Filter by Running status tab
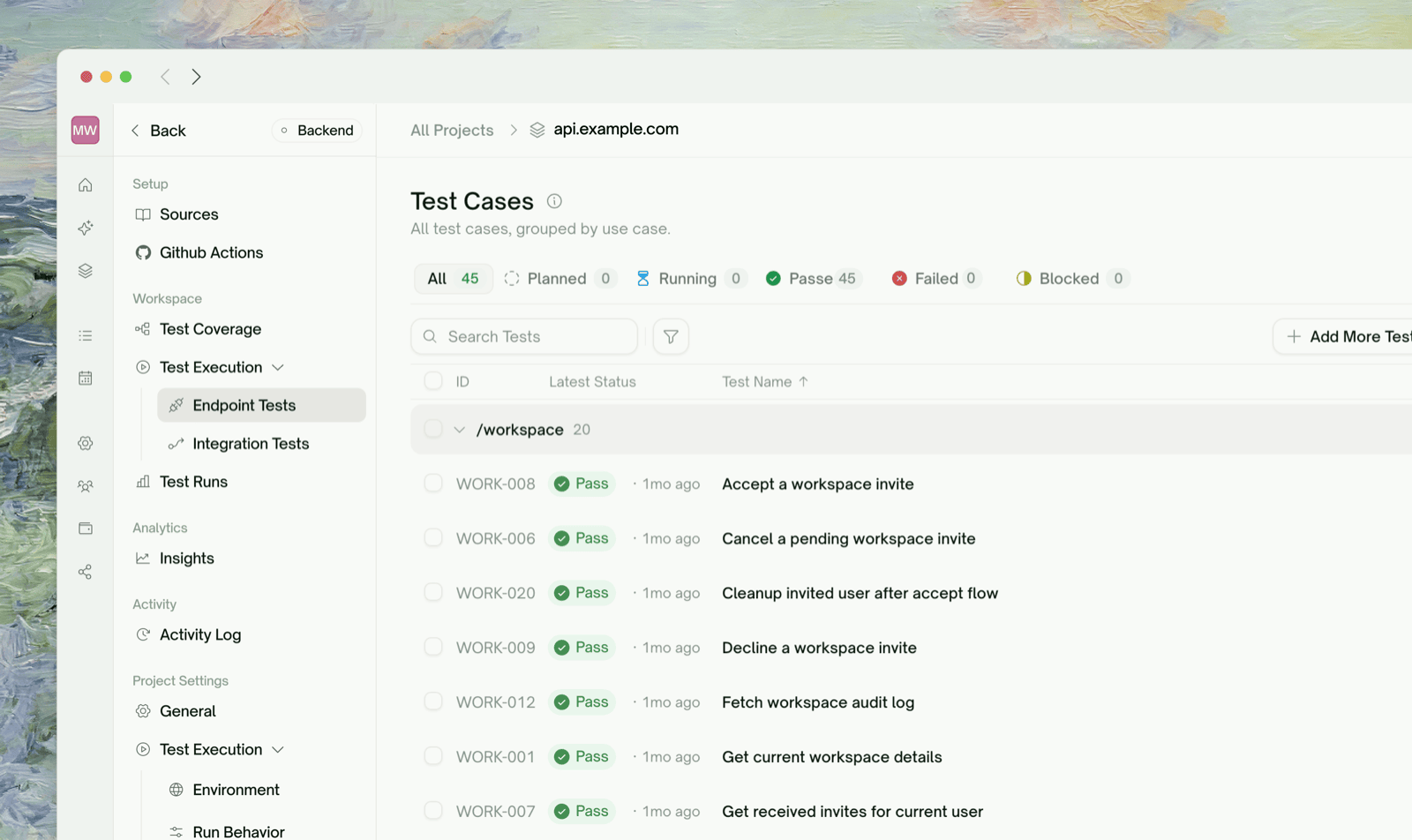This screenshot has width=1412, height=840. (x=691, y=279)
